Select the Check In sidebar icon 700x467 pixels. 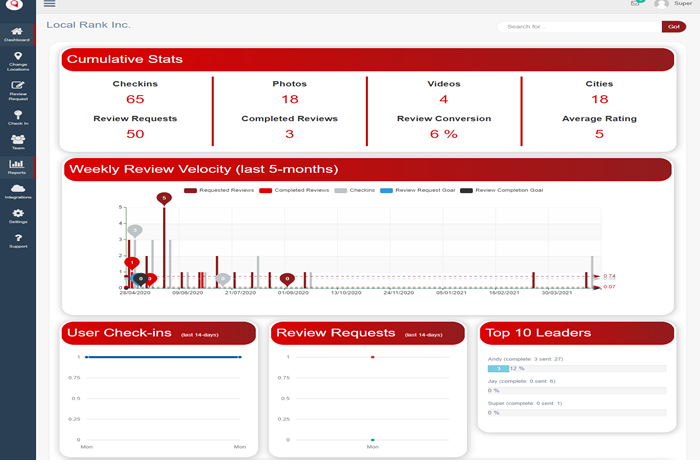tap(17, 116)
